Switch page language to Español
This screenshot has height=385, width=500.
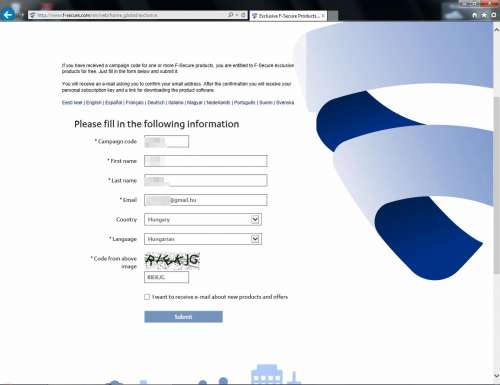click(x=114, y=102)
